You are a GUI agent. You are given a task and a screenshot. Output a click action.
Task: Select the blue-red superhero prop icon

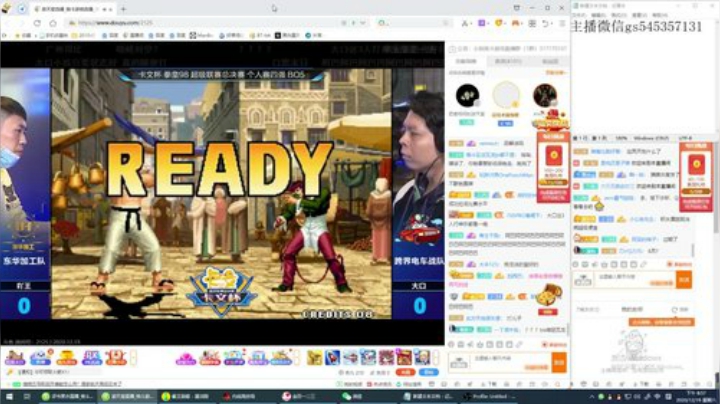pos(332,358)
